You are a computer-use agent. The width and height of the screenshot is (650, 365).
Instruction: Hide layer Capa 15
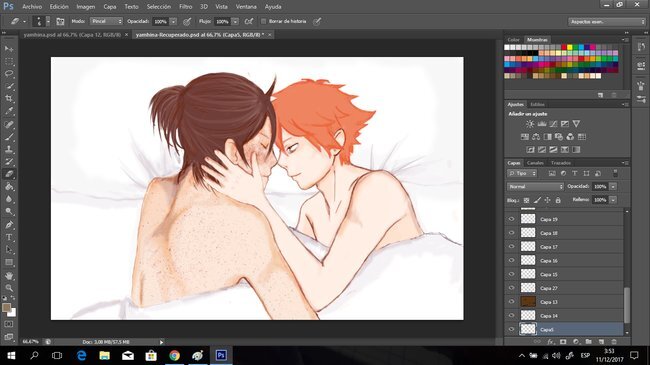click(511, 274)
